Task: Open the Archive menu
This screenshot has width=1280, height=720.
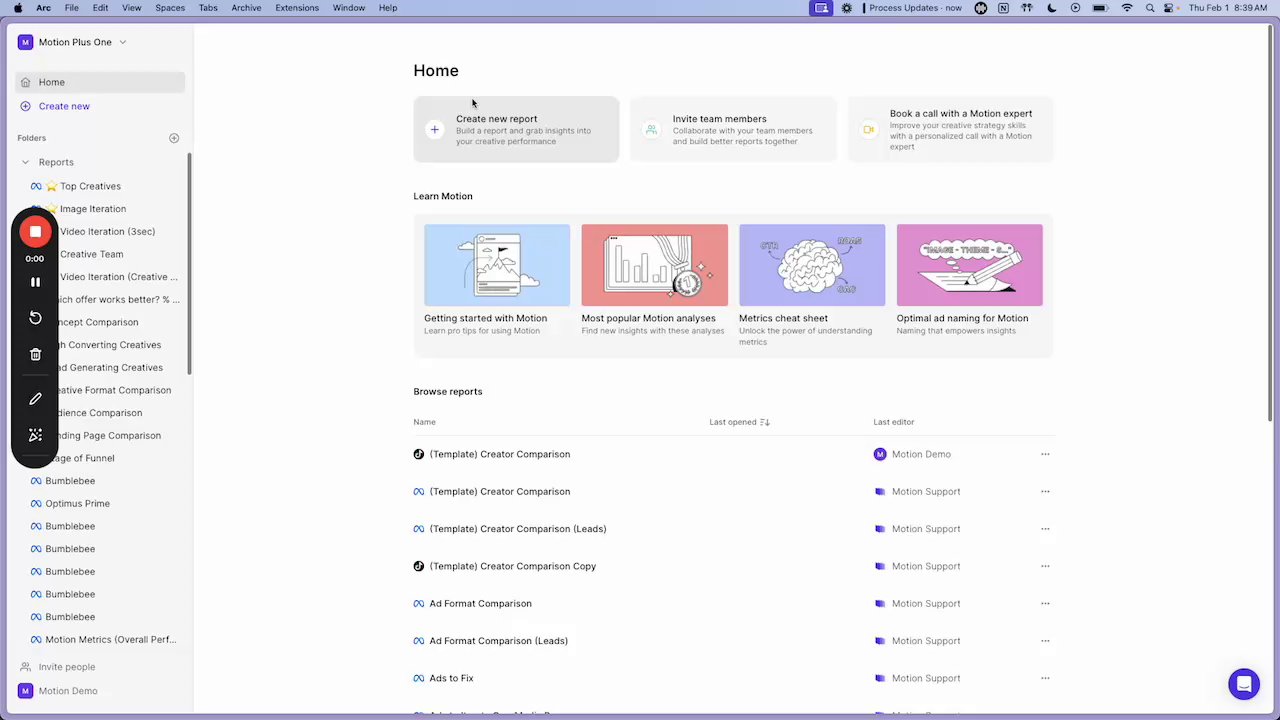Action: coord(246,8)
